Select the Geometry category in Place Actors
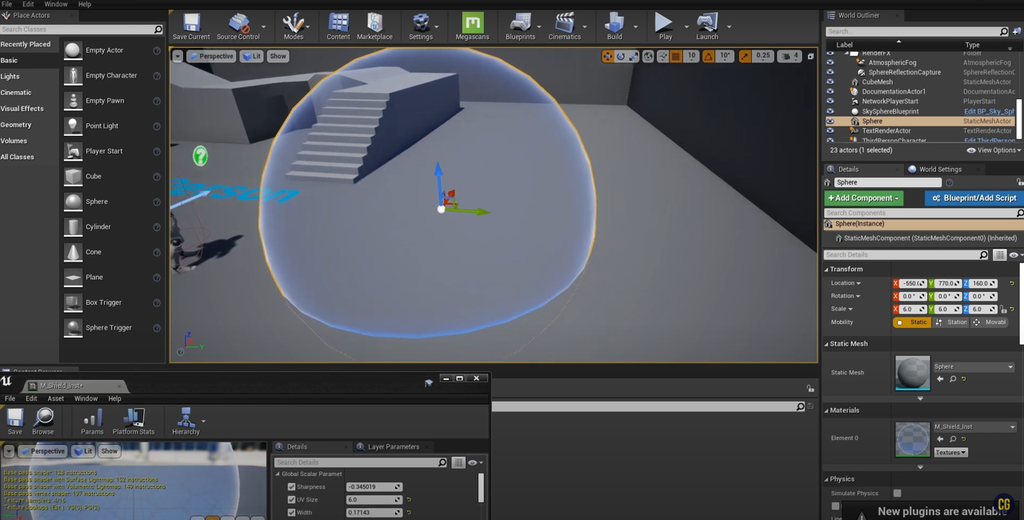The image size is (1024, 520). pyautogui.click(x=16, y=125)
